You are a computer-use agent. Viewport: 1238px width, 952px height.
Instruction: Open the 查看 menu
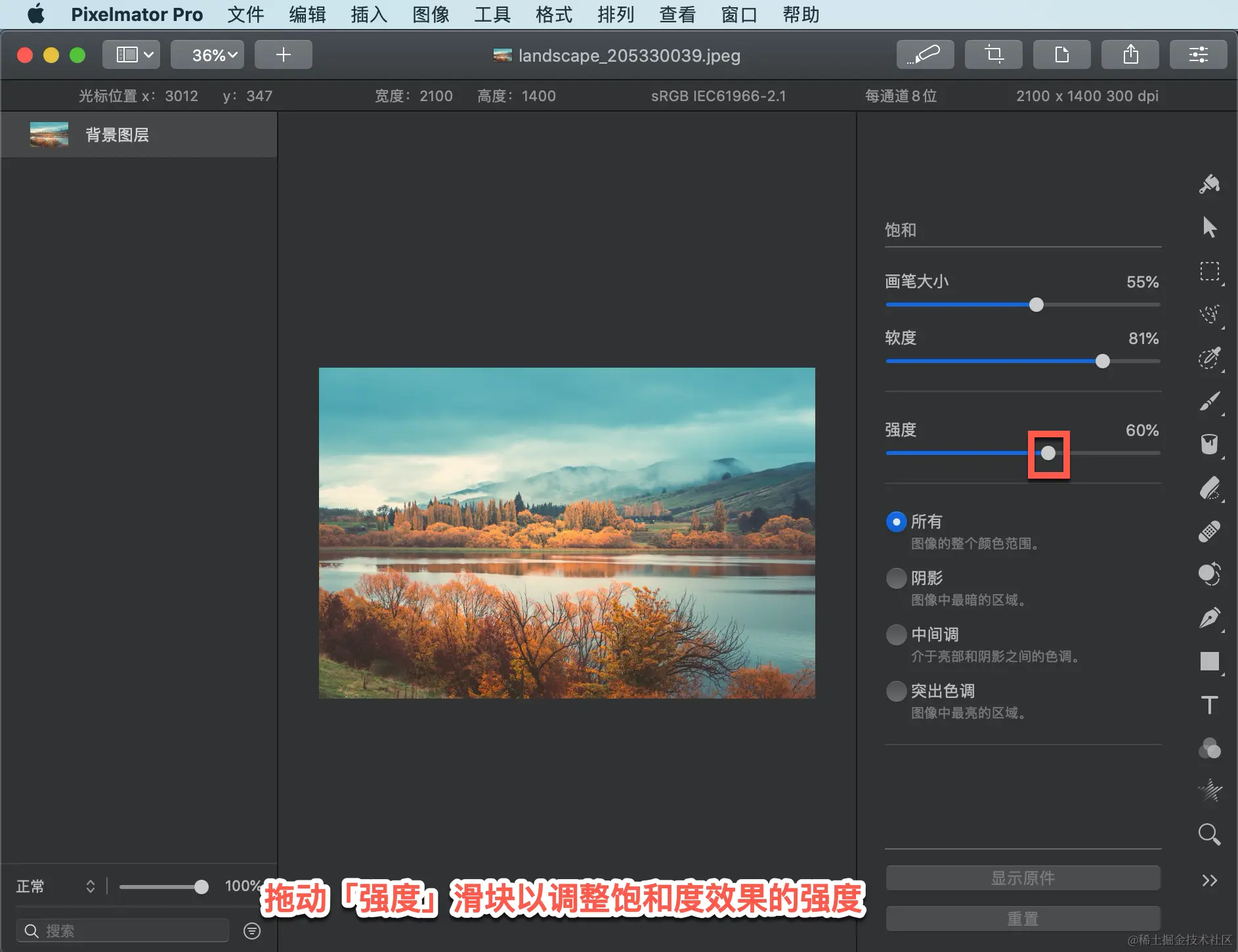tap(677, 14)
